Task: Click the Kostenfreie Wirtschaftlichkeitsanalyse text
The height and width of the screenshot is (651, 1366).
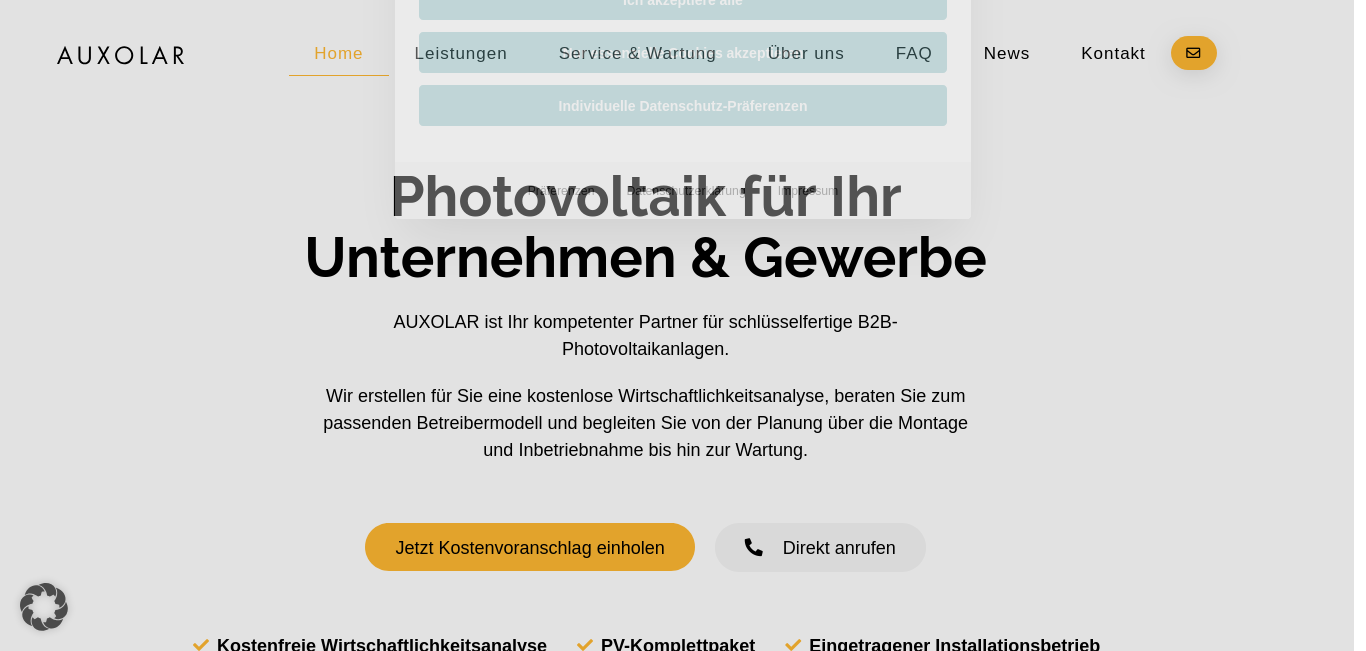Action: [x=382, y=645]
